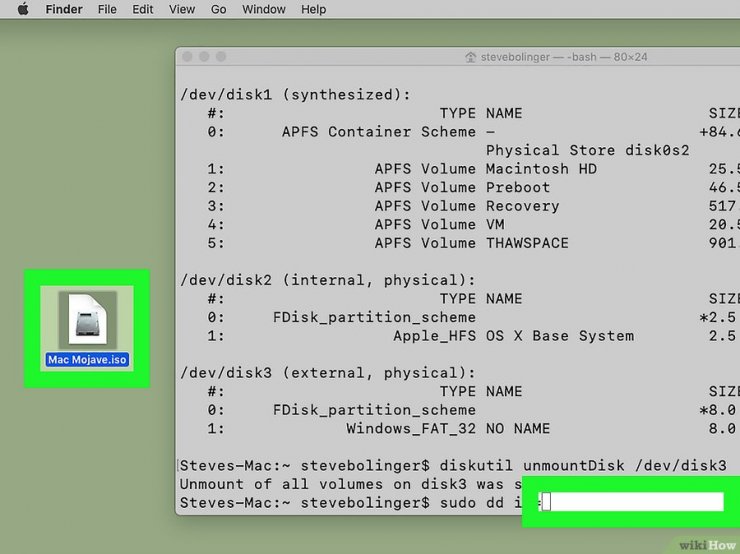740x554 pixels.
Task: Click the Windows_FAT_32 NO NAME row
Action: 471,428
